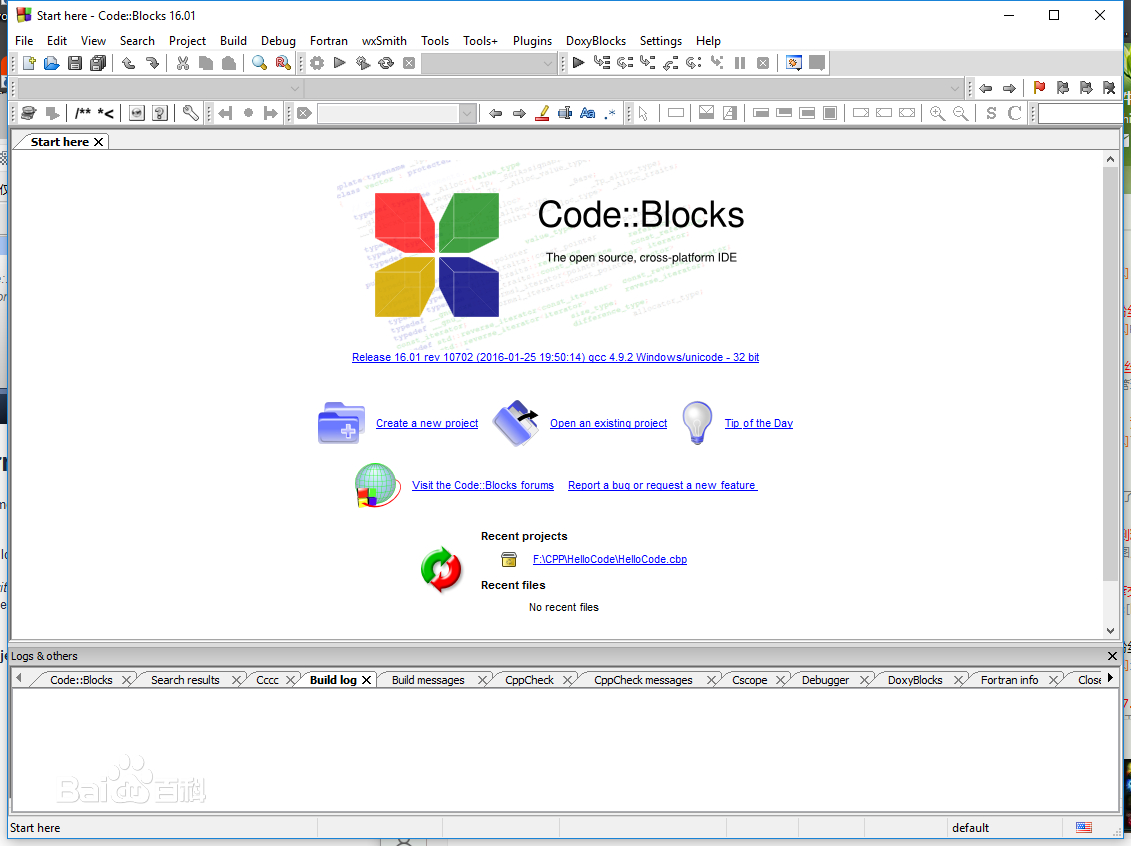Open the Plugins menu

click(532, 41)
